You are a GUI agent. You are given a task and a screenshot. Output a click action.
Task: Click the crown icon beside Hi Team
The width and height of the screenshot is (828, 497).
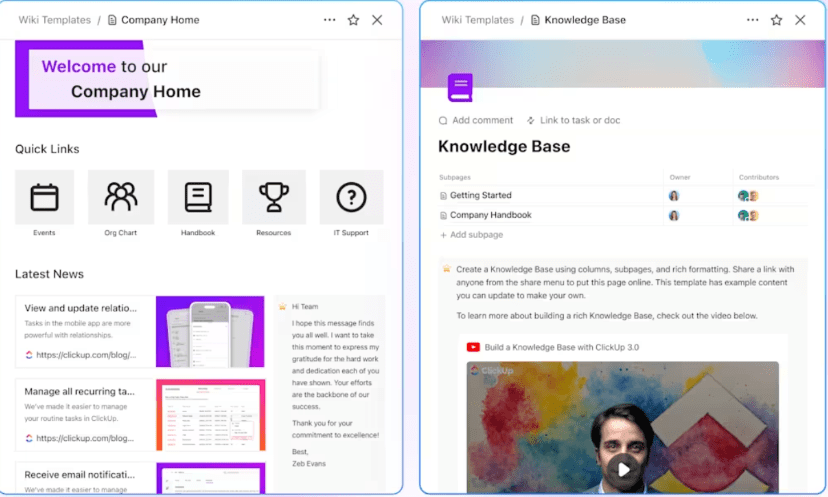tap(283, 306)
